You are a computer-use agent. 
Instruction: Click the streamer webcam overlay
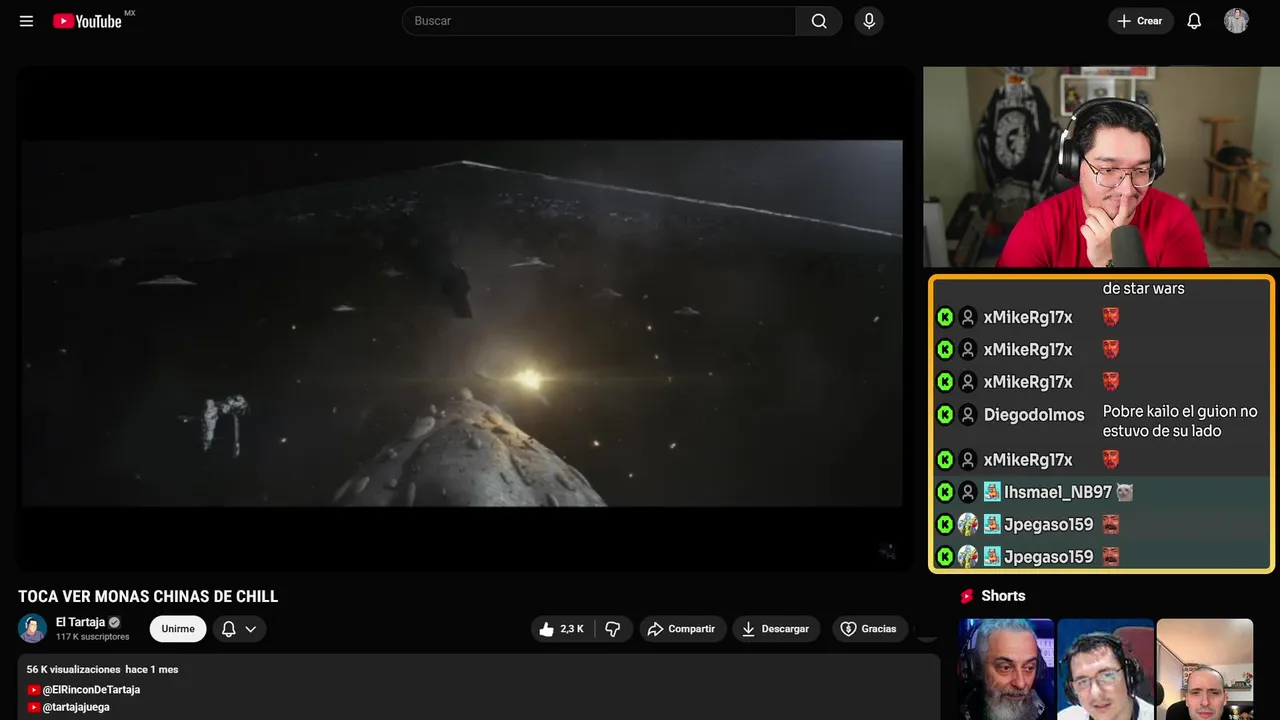[x=1101, y=167]
